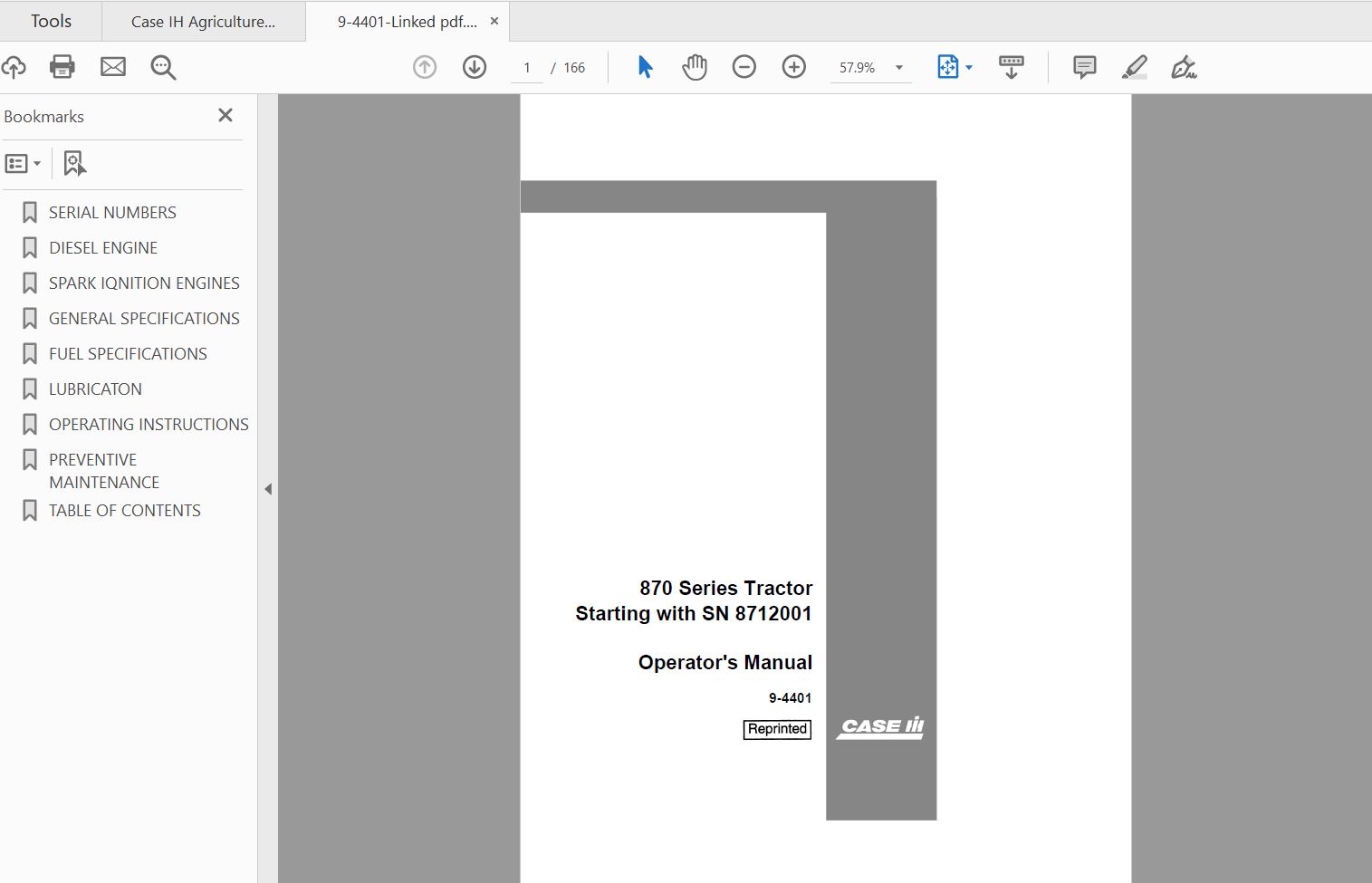Add a comment with the speech bubble
Image resolution: width=1372 pixels, height=883 pixels.
(x=1084, y=67)
